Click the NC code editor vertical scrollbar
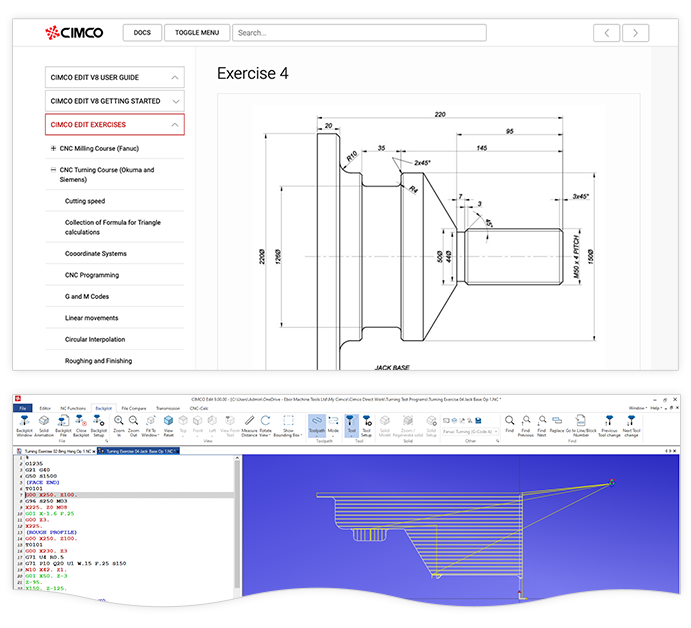This screenshot has height=628, width=691. click(x=237, y=522)
